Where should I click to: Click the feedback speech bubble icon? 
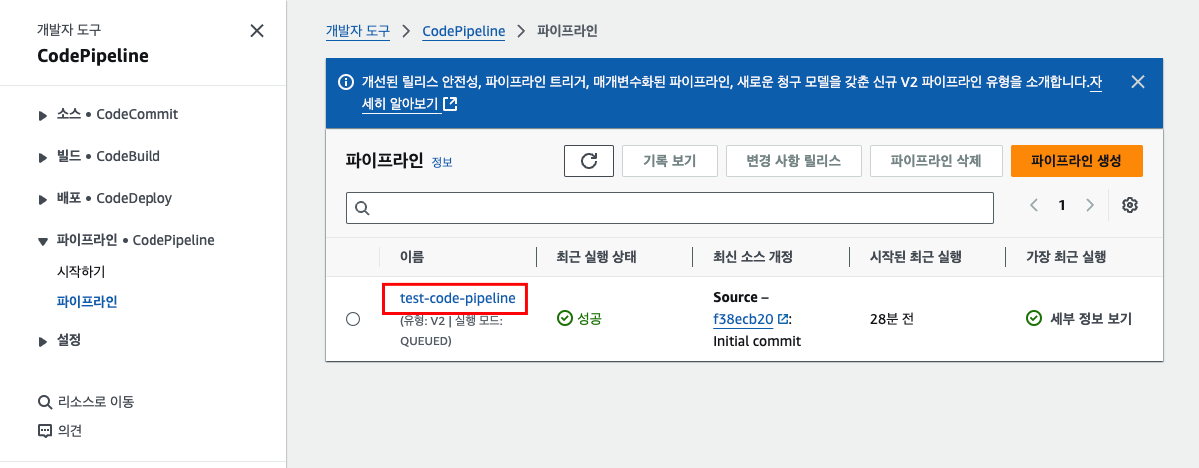(44, 431)
